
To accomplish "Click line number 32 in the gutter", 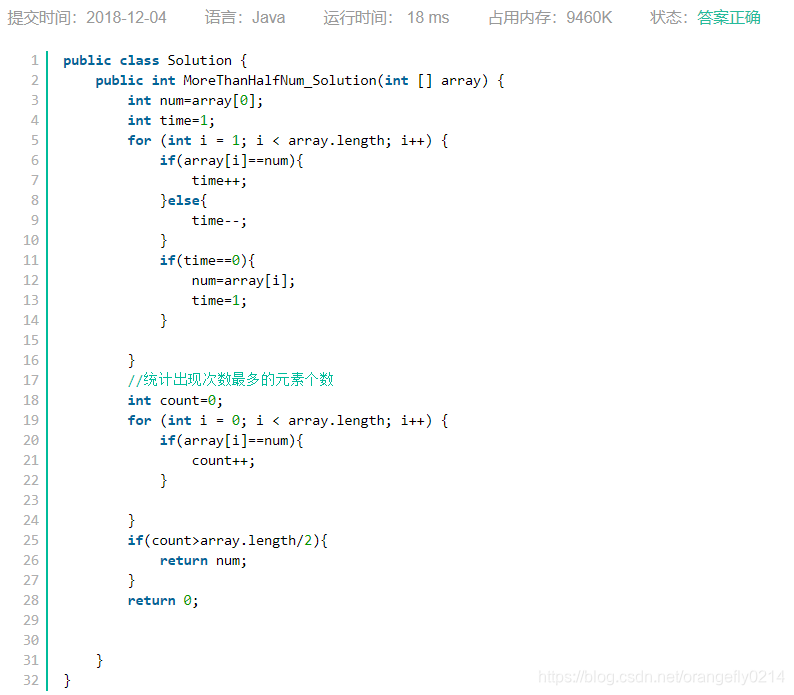I will point(31,680).
